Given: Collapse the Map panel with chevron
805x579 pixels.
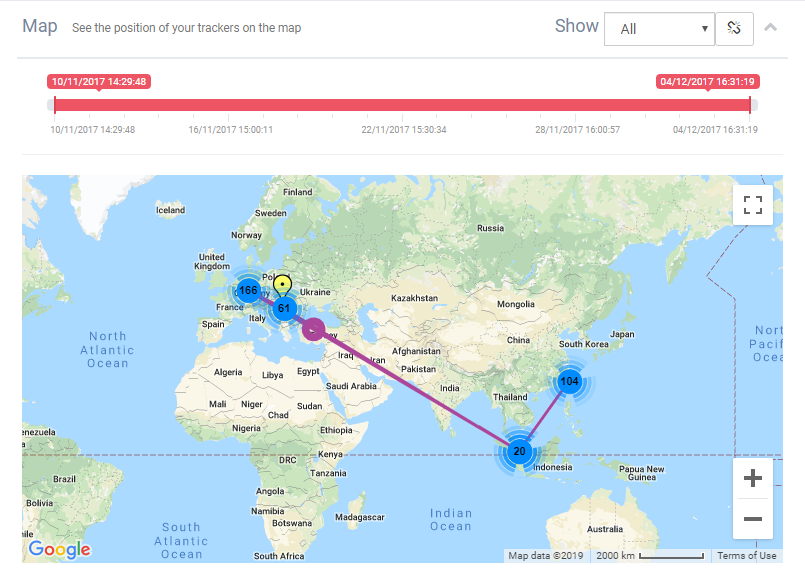Looking at the screenshot, I should (770, 27).
